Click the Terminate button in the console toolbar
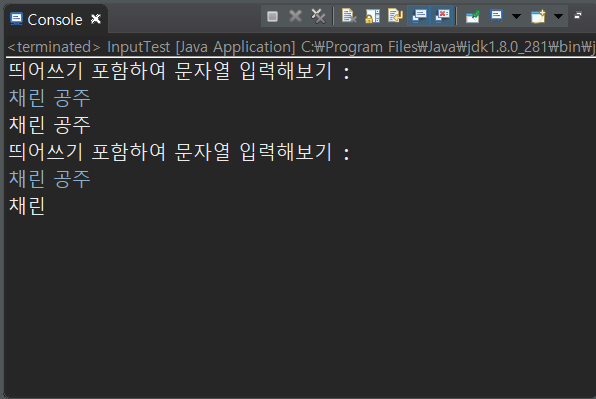Viewport: 596px width, 399px height. 272,16
